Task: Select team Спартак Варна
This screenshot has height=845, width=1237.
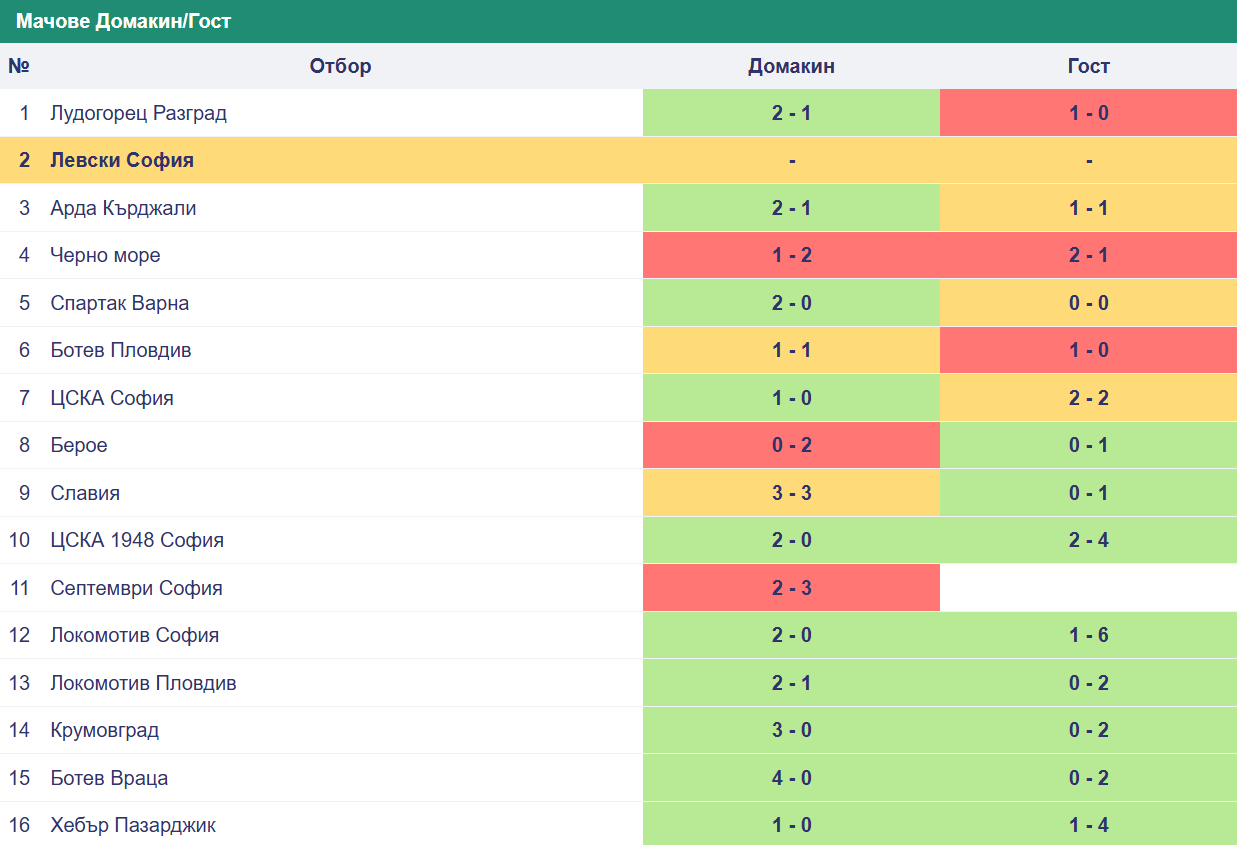Action: pos(120,303)
